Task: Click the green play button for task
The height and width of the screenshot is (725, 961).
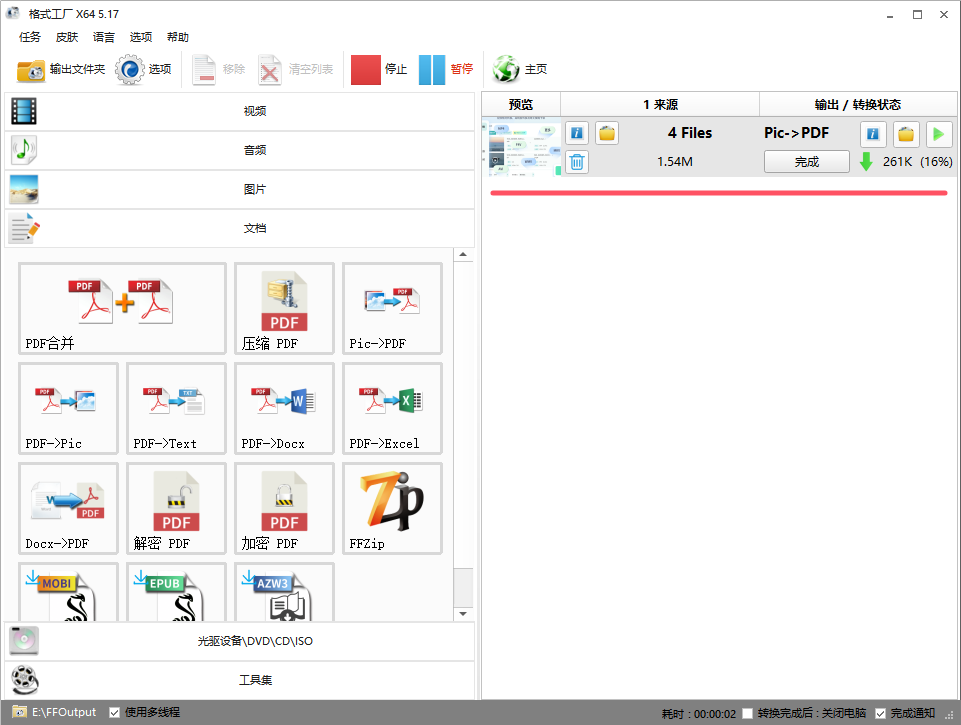Action: pos(938,133)
